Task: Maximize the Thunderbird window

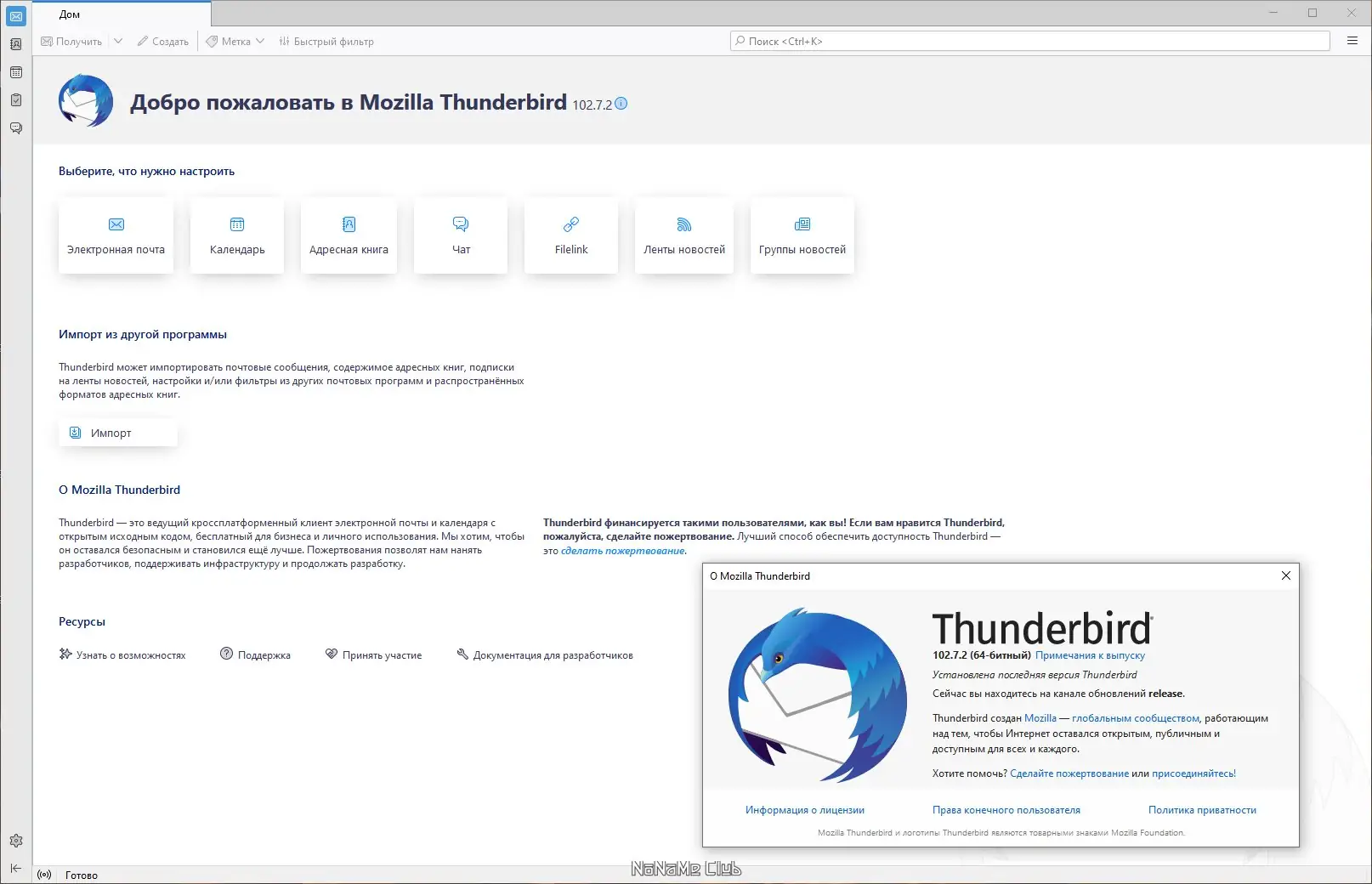Action: click(x=1312, y=13)
